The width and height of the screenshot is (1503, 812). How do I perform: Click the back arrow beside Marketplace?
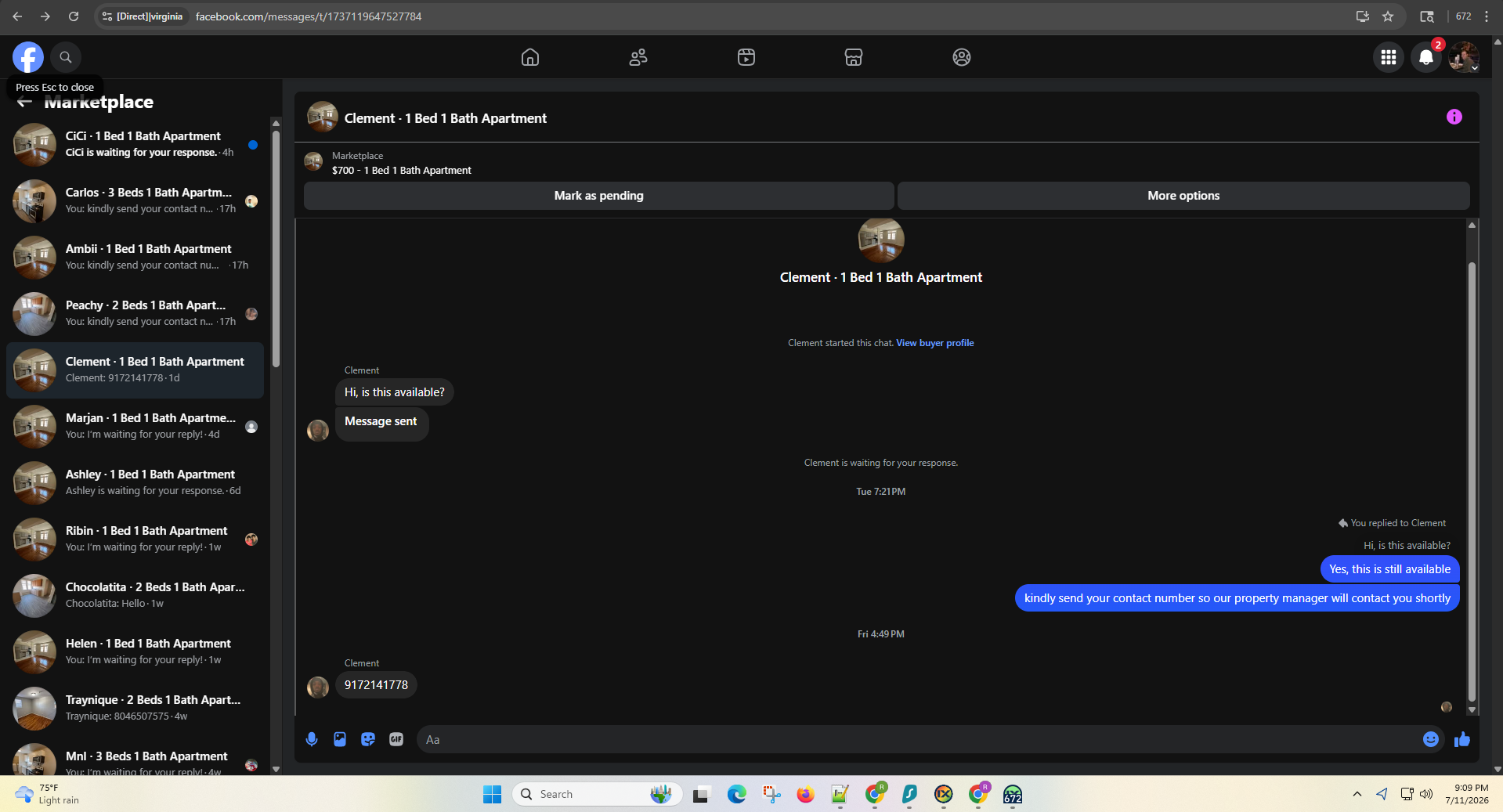(x=24, y=103)
